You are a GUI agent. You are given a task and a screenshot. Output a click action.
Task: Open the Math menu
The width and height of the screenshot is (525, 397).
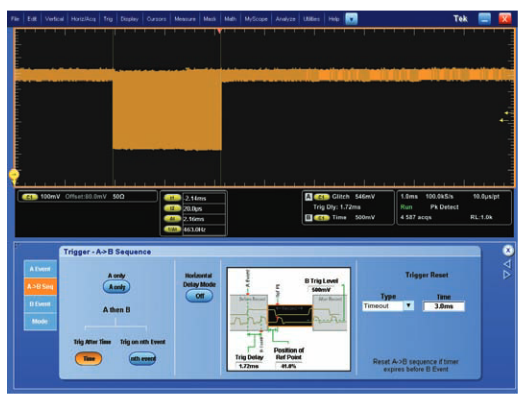pos(230,19)
